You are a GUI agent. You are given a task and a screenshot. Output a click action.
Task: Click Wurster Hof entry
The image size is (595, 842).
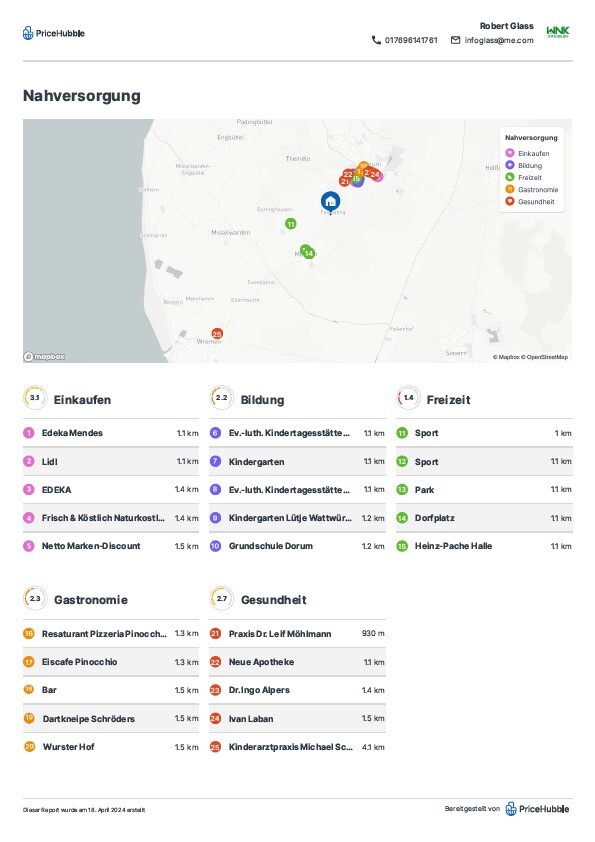(x=111, y=747)
